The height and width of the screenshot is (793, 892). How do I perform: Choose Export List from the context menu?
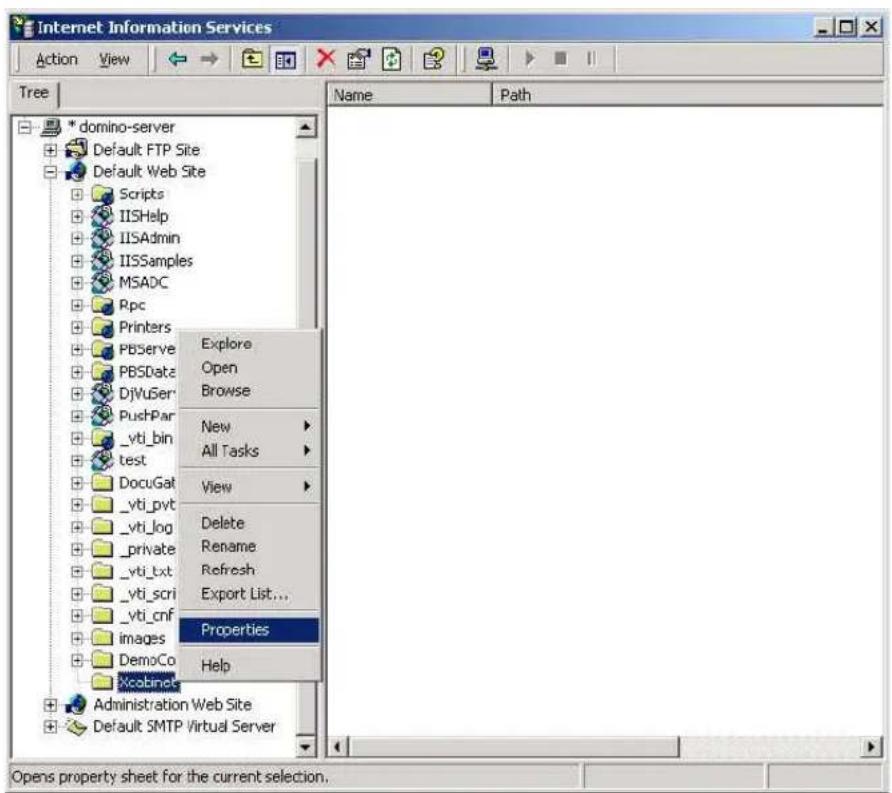tap(249, 594)
